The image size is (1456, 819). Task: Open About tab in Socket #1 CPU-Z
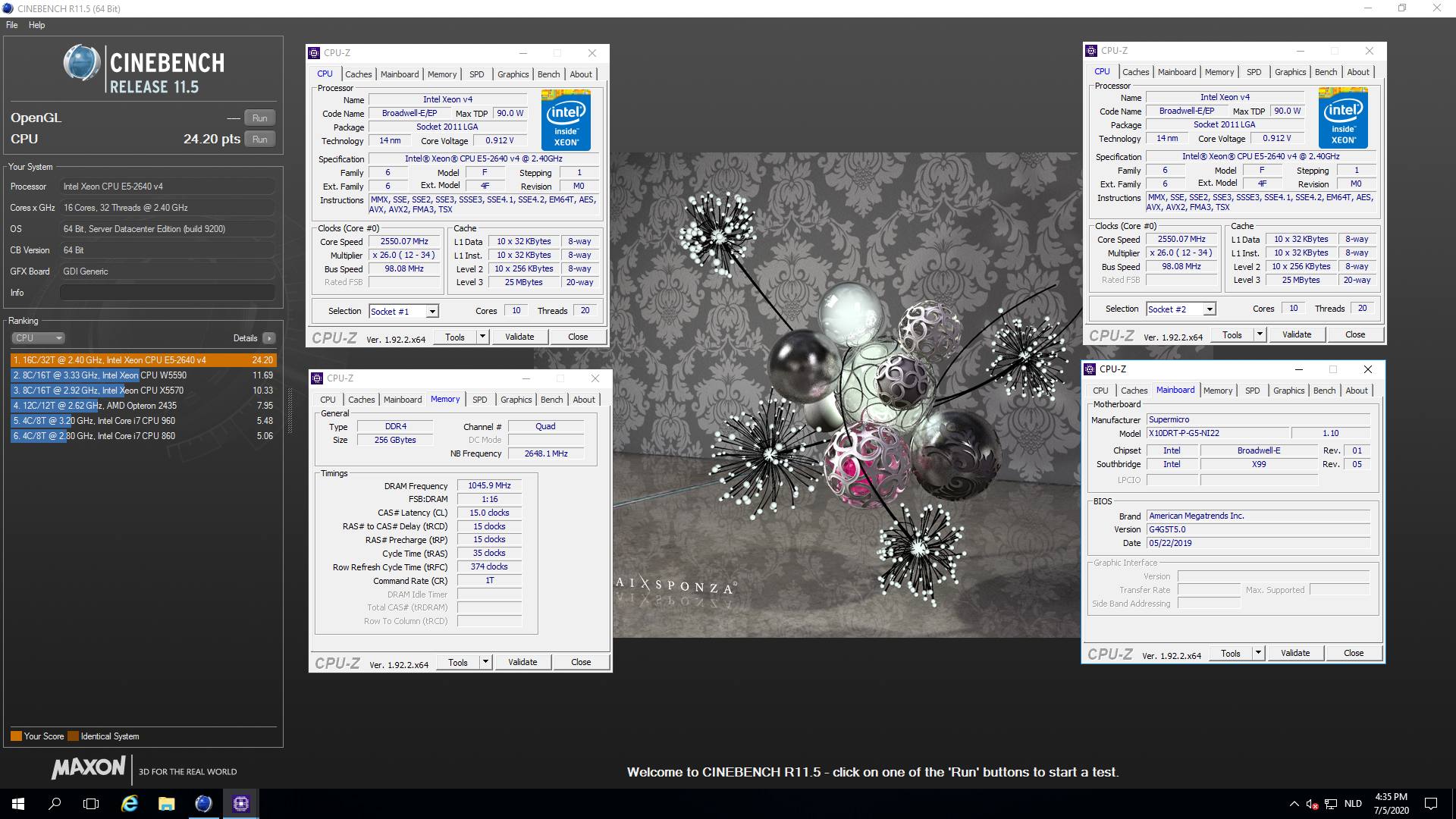(581, 74)
